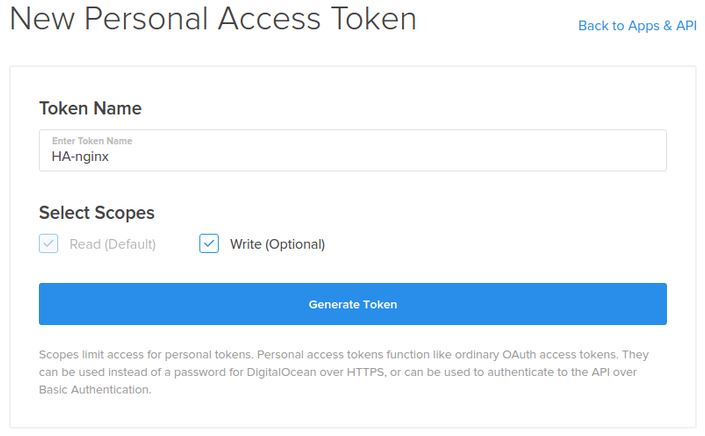Click the Back to Apps & API link
This screenshot has height=436, width=705.
(636, 26)
